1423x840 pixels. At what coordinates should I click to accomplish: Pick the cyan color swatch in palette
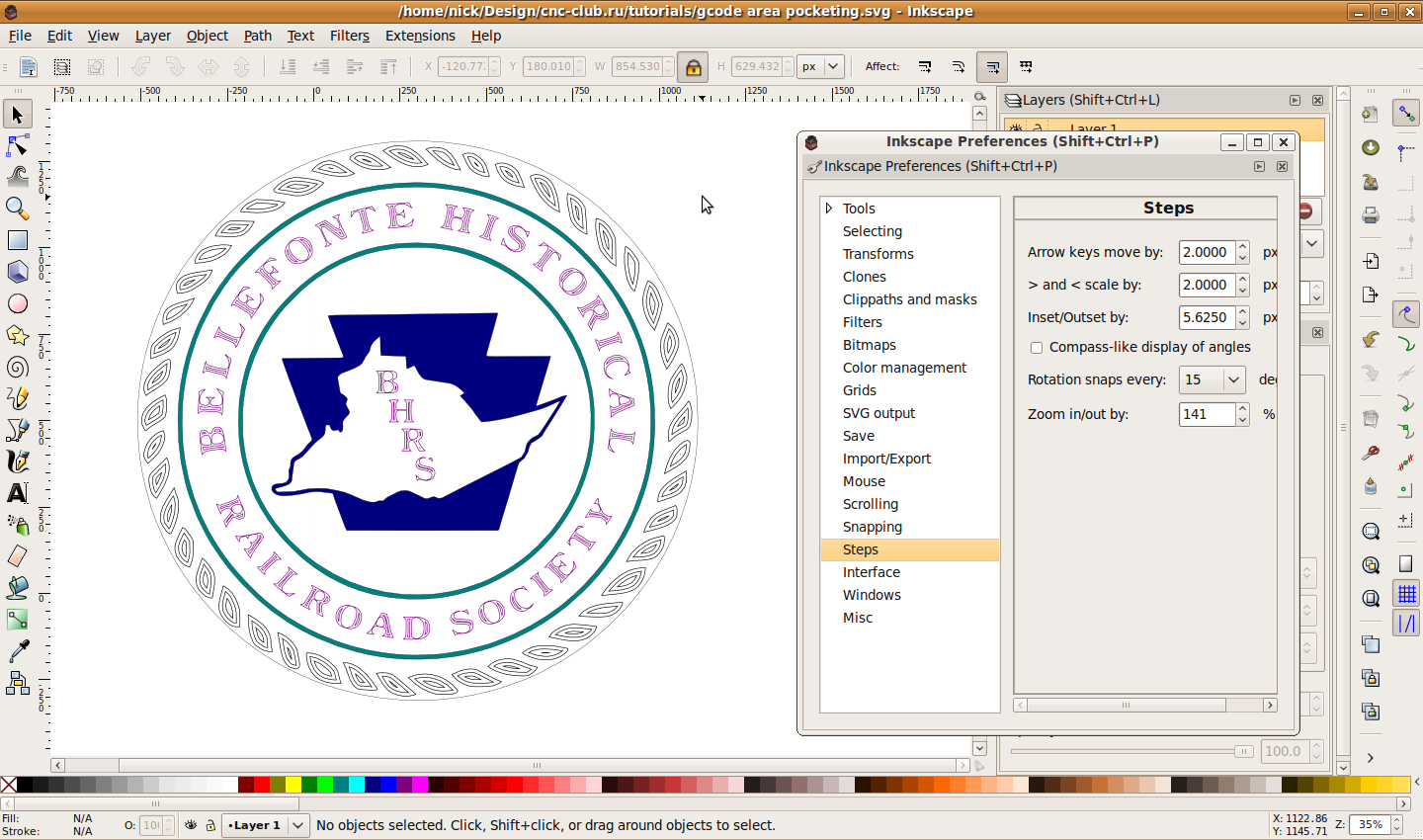pos(357,785)
